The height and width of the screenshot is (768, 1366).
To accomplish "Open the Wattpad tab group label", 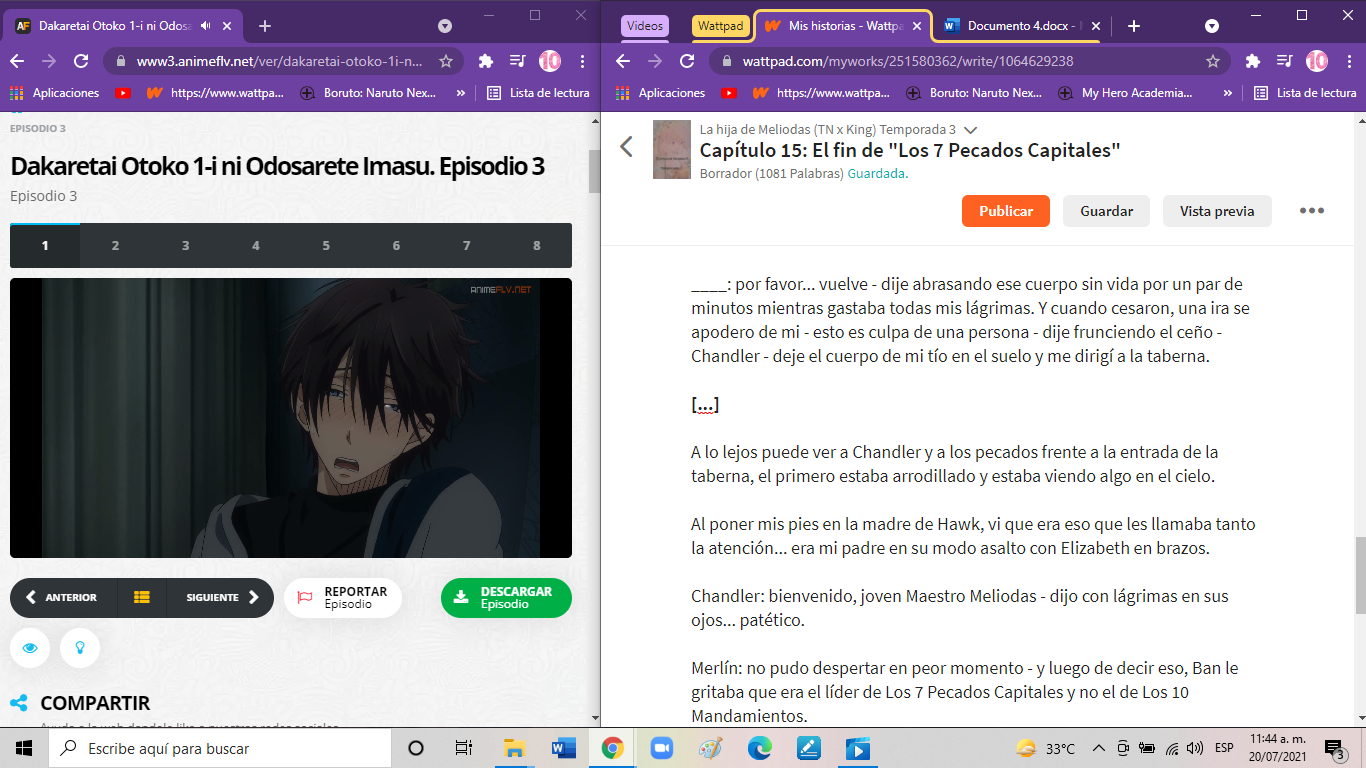I will pyautogui.click(x=720, y=26).
